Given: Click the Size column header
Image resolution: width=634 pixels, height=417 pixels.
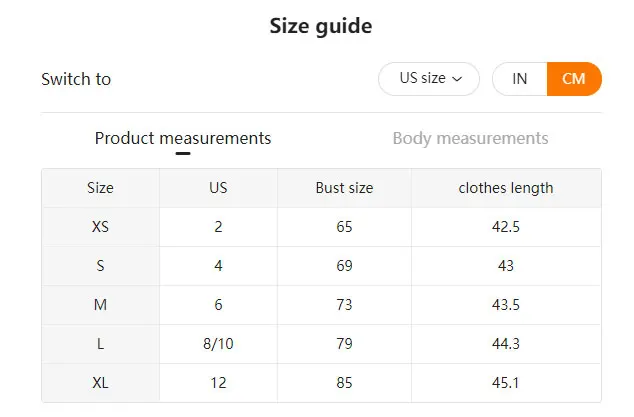Looking at the screenshot, I should coord(101,188).
